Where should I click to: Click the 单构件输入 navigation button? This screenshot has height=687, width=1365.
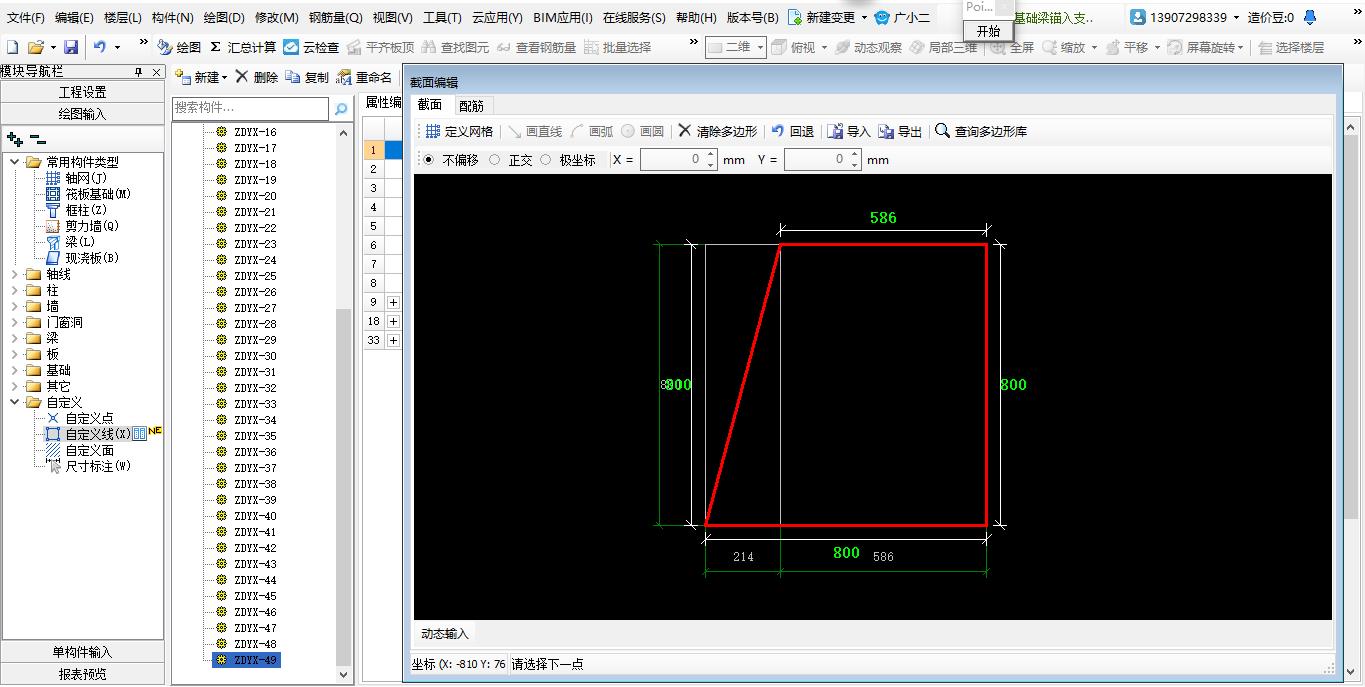tap(82, 652)
